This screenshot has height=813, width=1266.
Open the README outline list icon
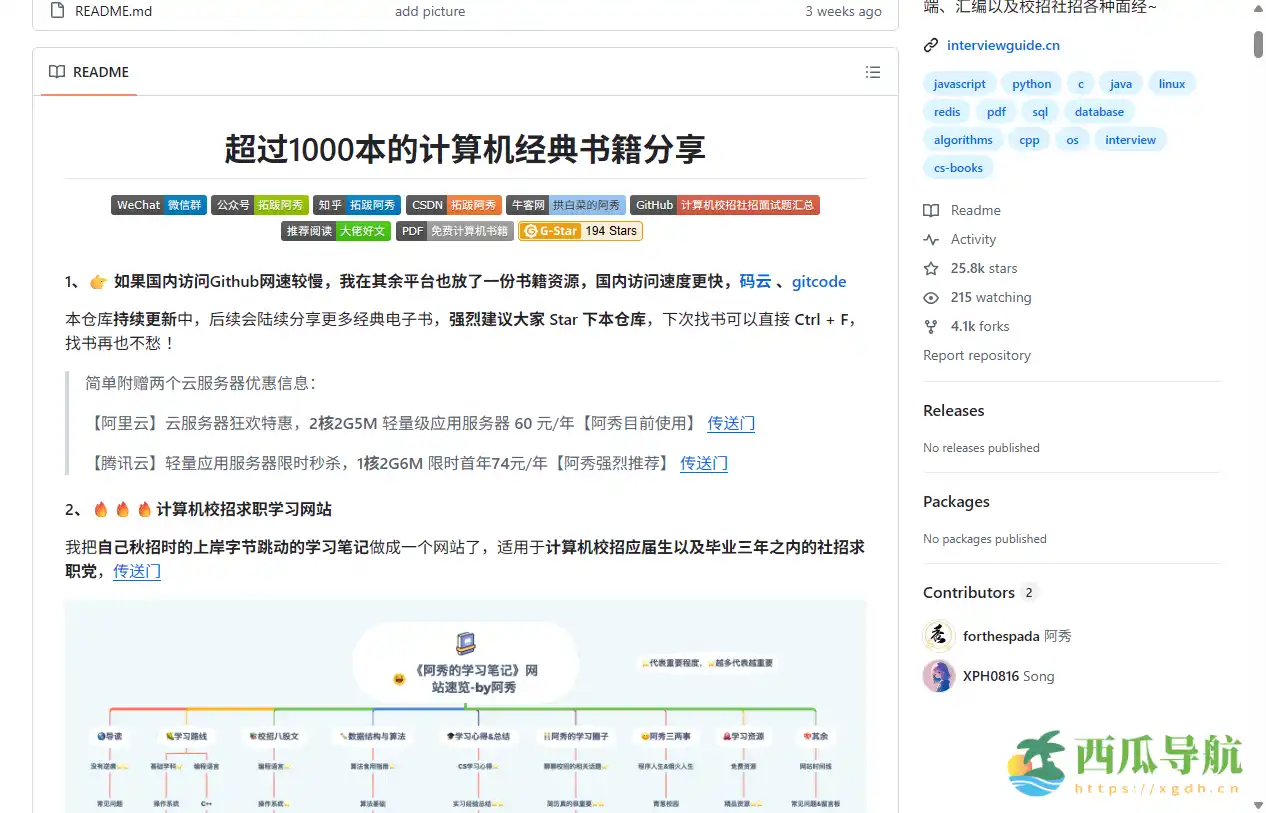click(x=872, y=71)
